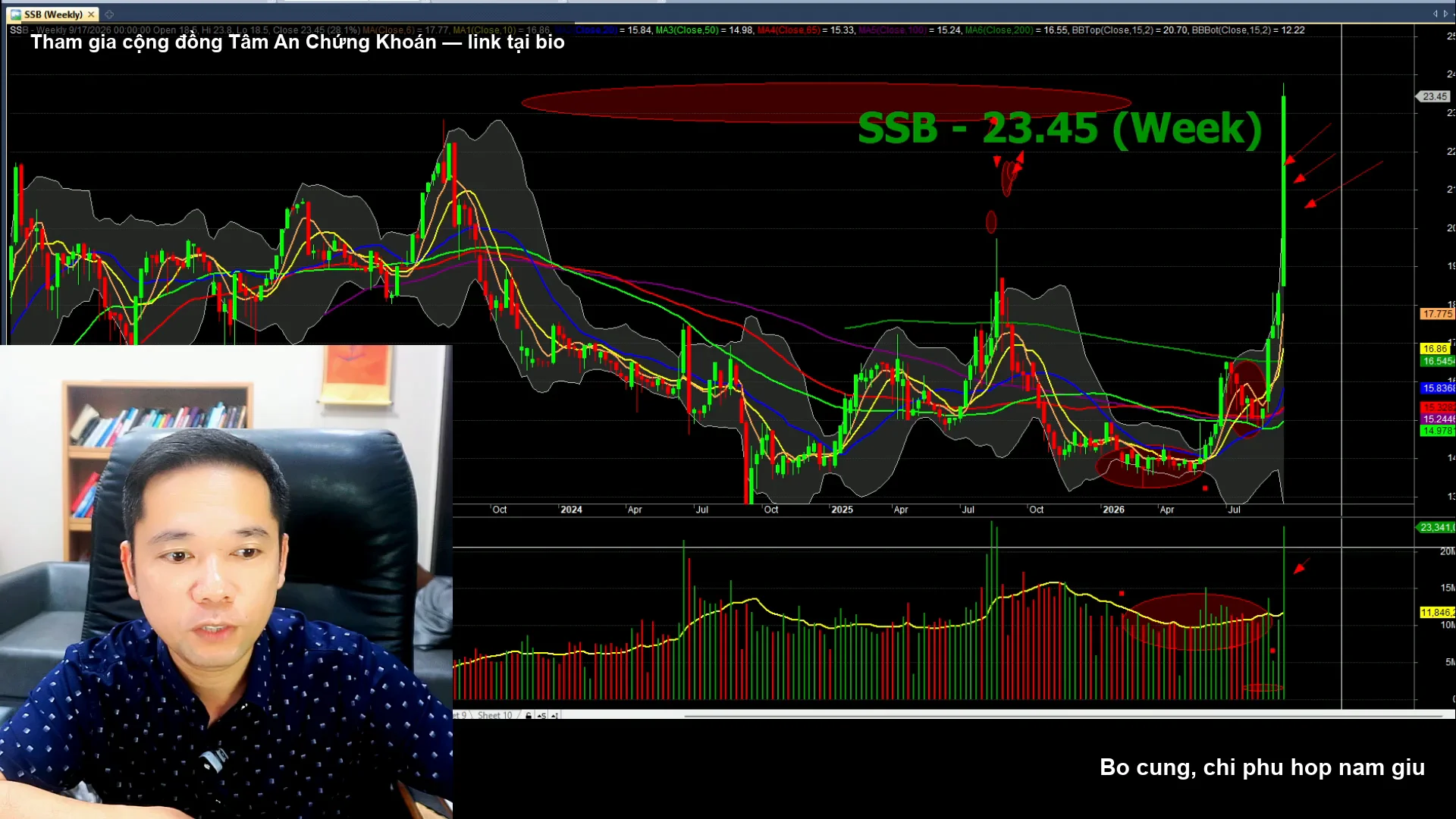Click the 15.836 blue MA value label
Screen dimensions: 1456x819
pos(1438,388)
